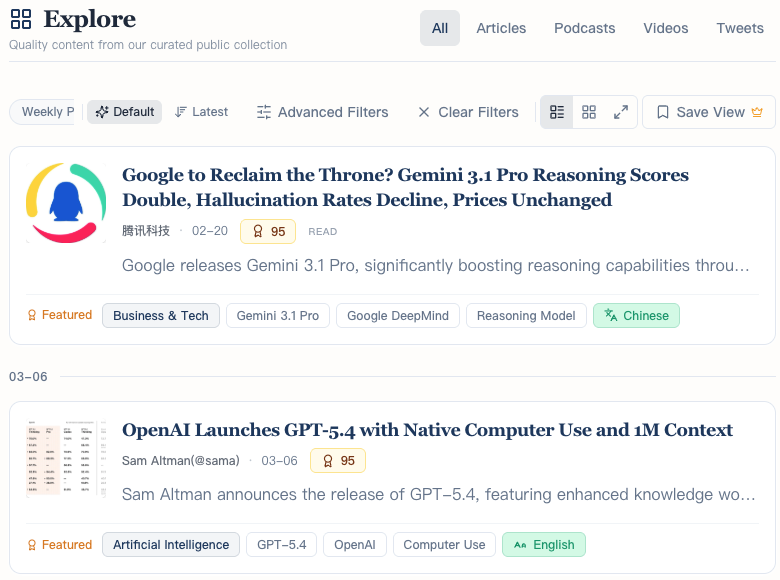Click the 03-06 date section header
780x580 pixels.
coord(28,377)
